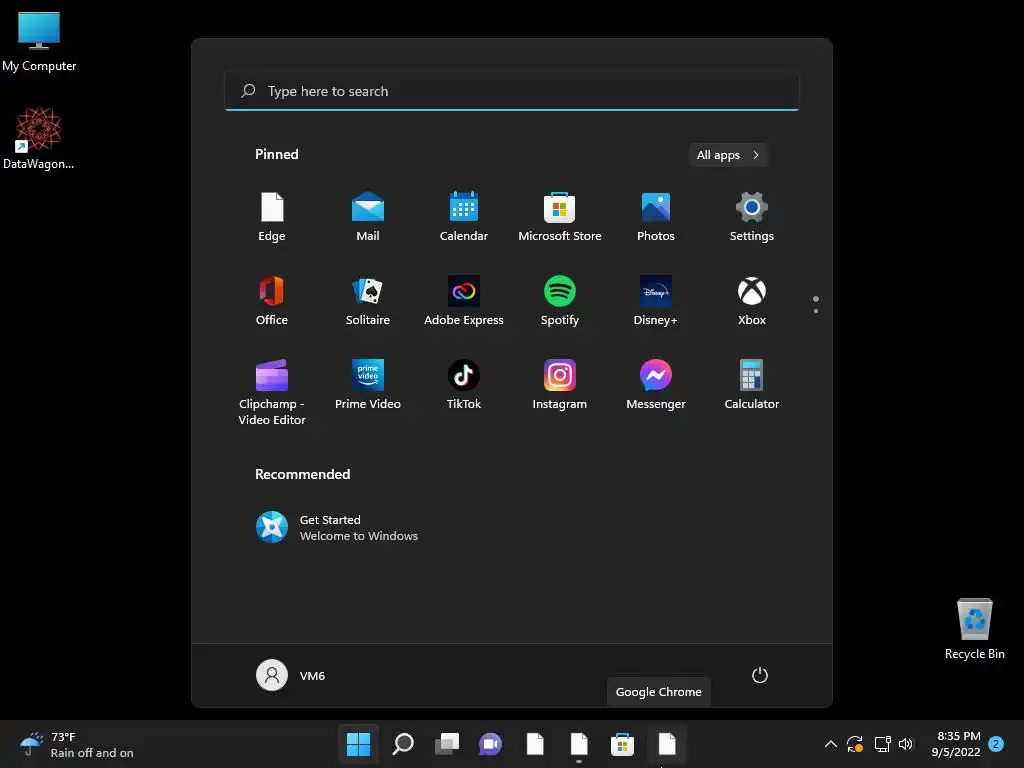Select the Recycle Bin desktop icon
1024x768 pixels.
[974, 629]
